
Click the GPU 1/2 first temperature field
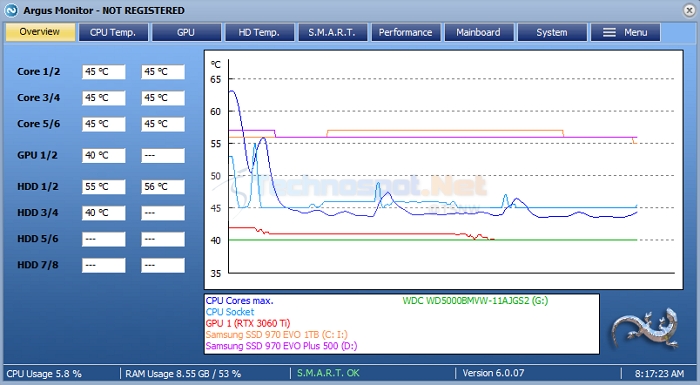104,155
